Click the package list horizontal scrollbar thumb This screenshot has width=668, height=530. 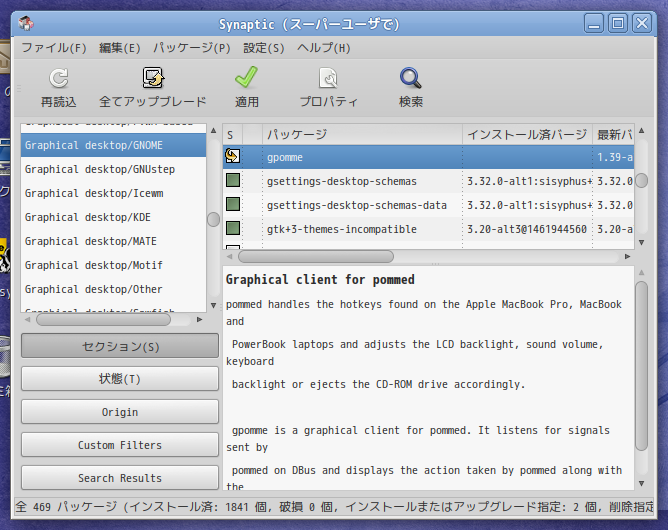tap(316, 256)
